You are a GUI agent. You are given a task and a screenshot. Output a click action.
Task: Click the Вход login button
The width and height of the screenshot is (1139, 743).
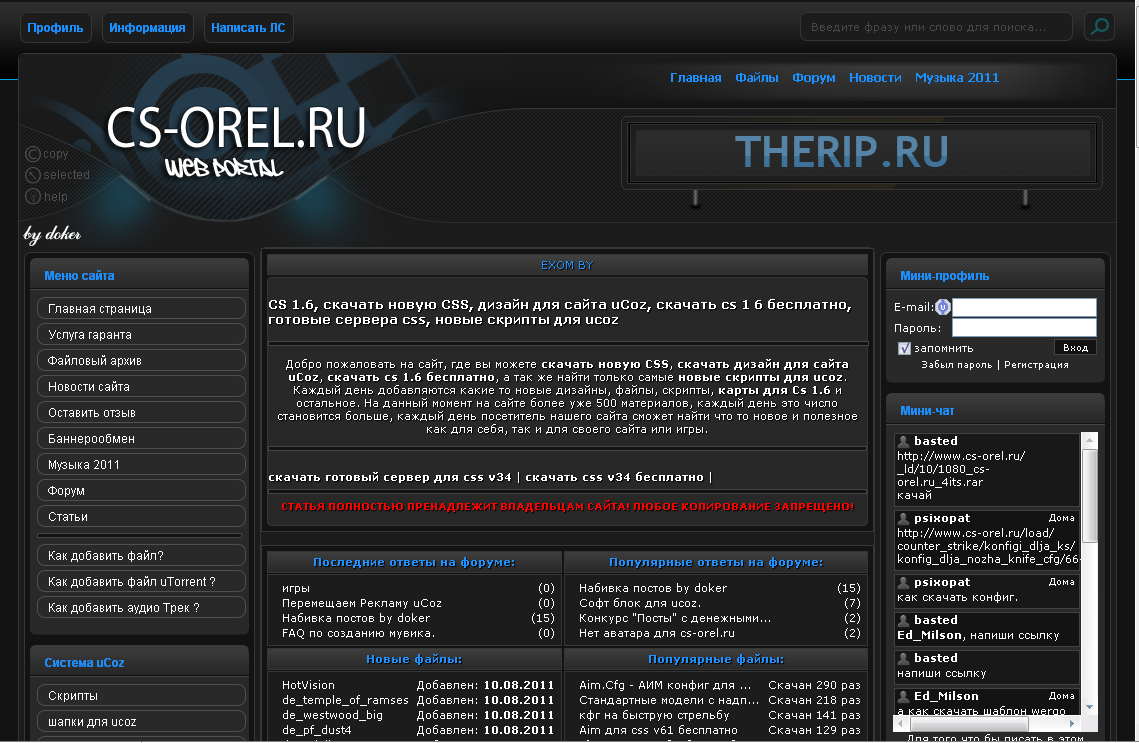[1075, 348]
